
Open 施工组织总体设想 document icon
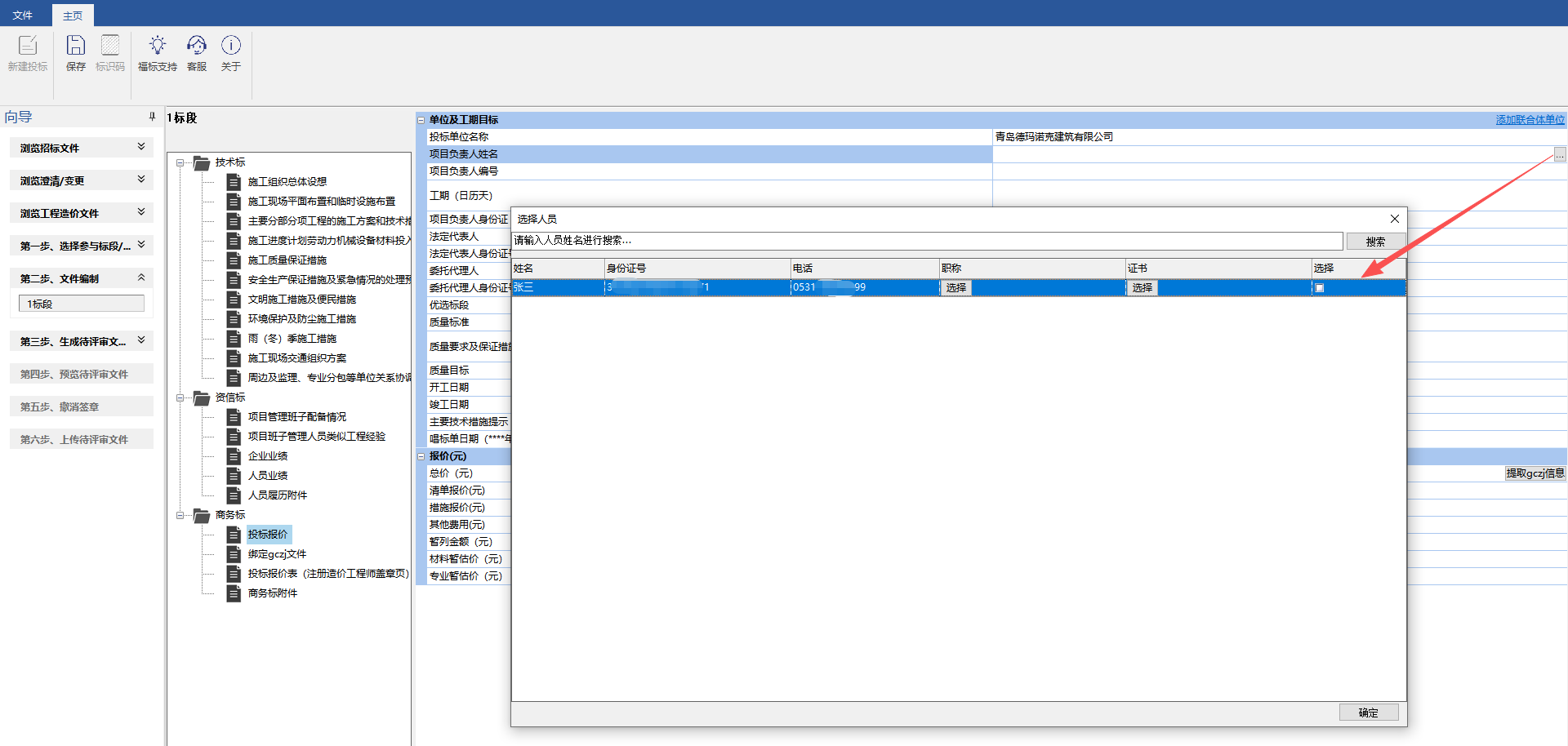pos(234,182)
